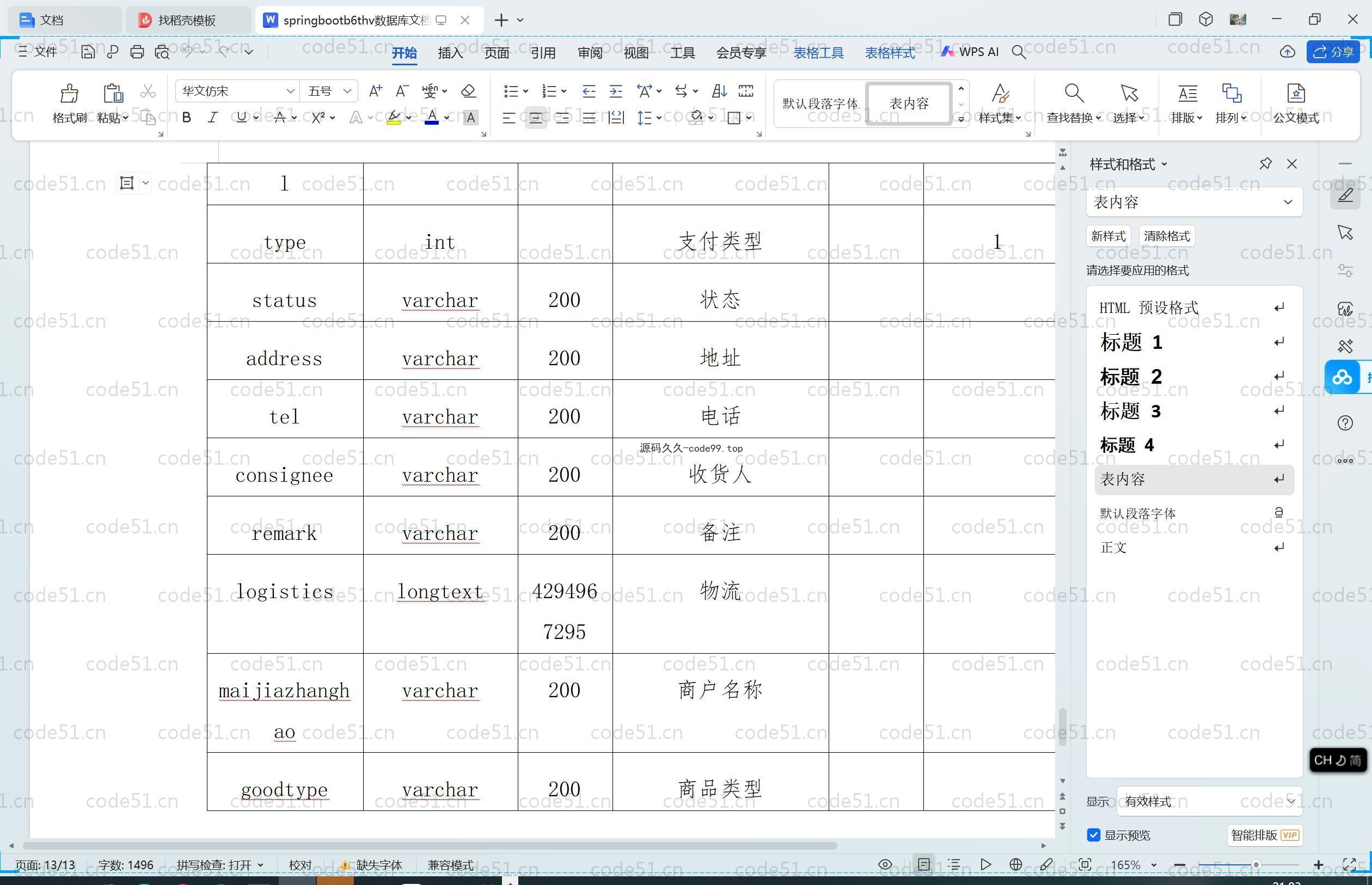This screenshot has height=885, width=1372.
Task: Open the 页面 ribbon tab
Action: coord(497,53)
